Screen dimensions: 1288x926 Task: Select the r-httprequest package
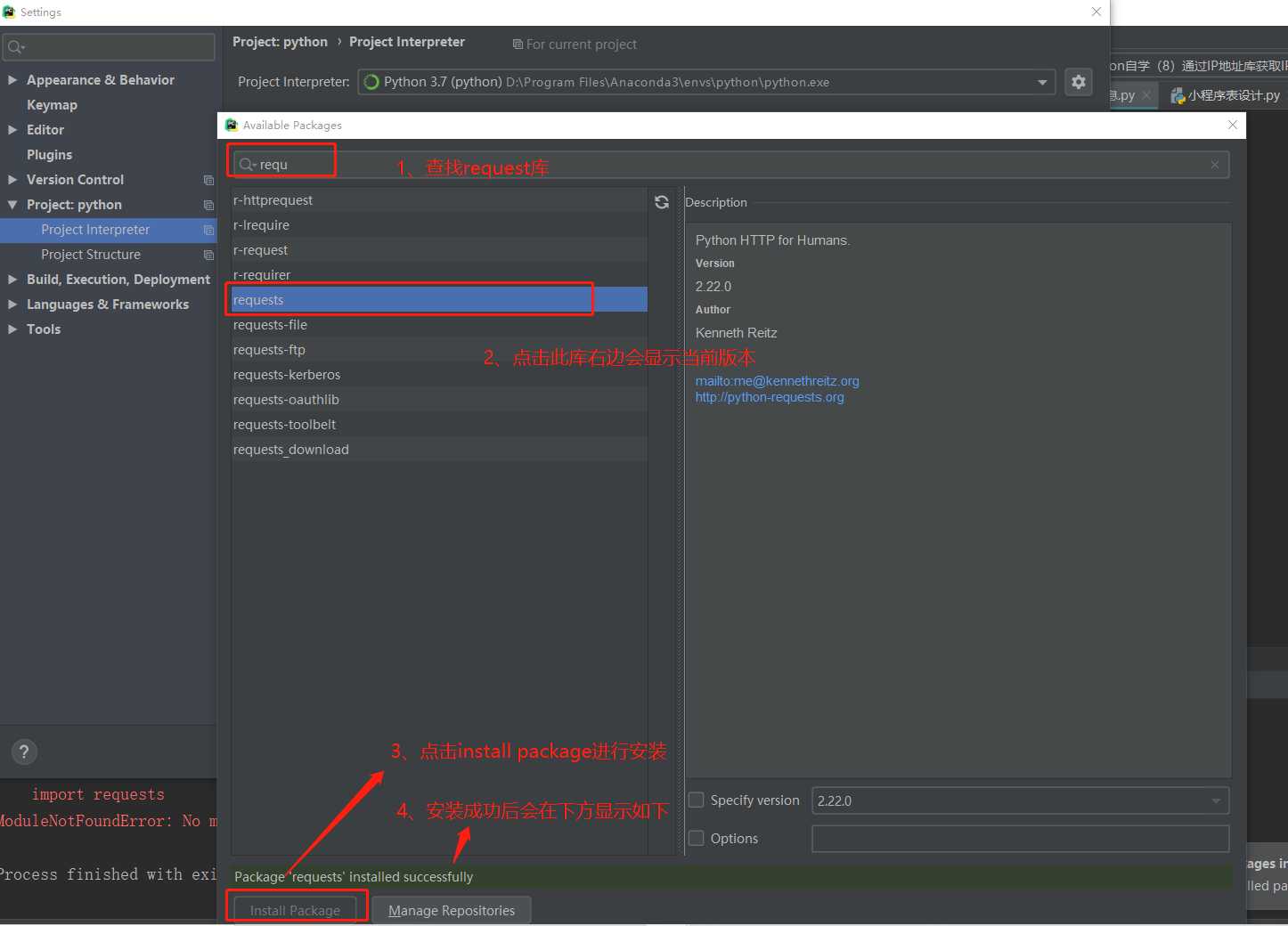point(439,200)
